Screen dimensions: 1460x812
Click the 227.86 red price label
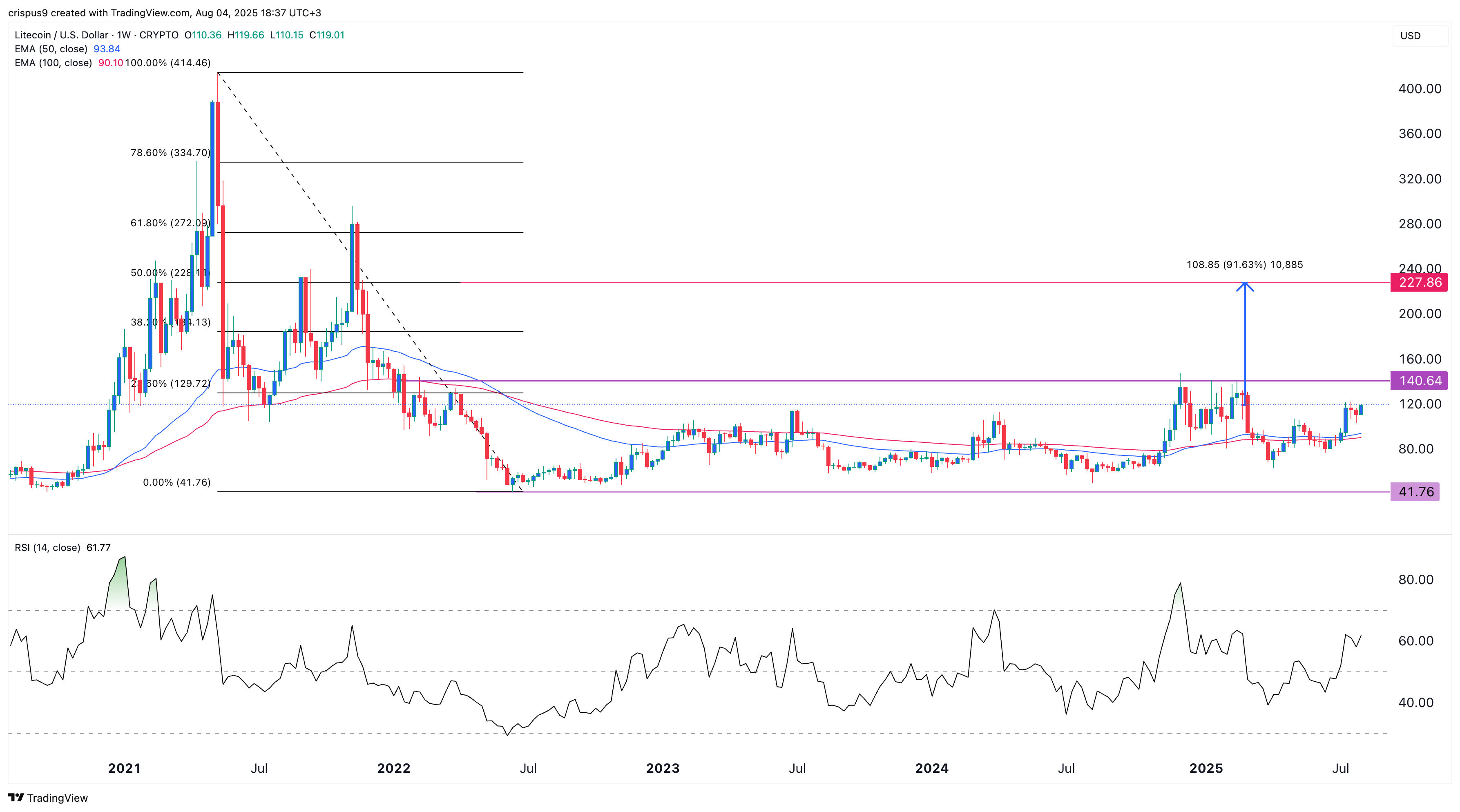(1419, 282)
